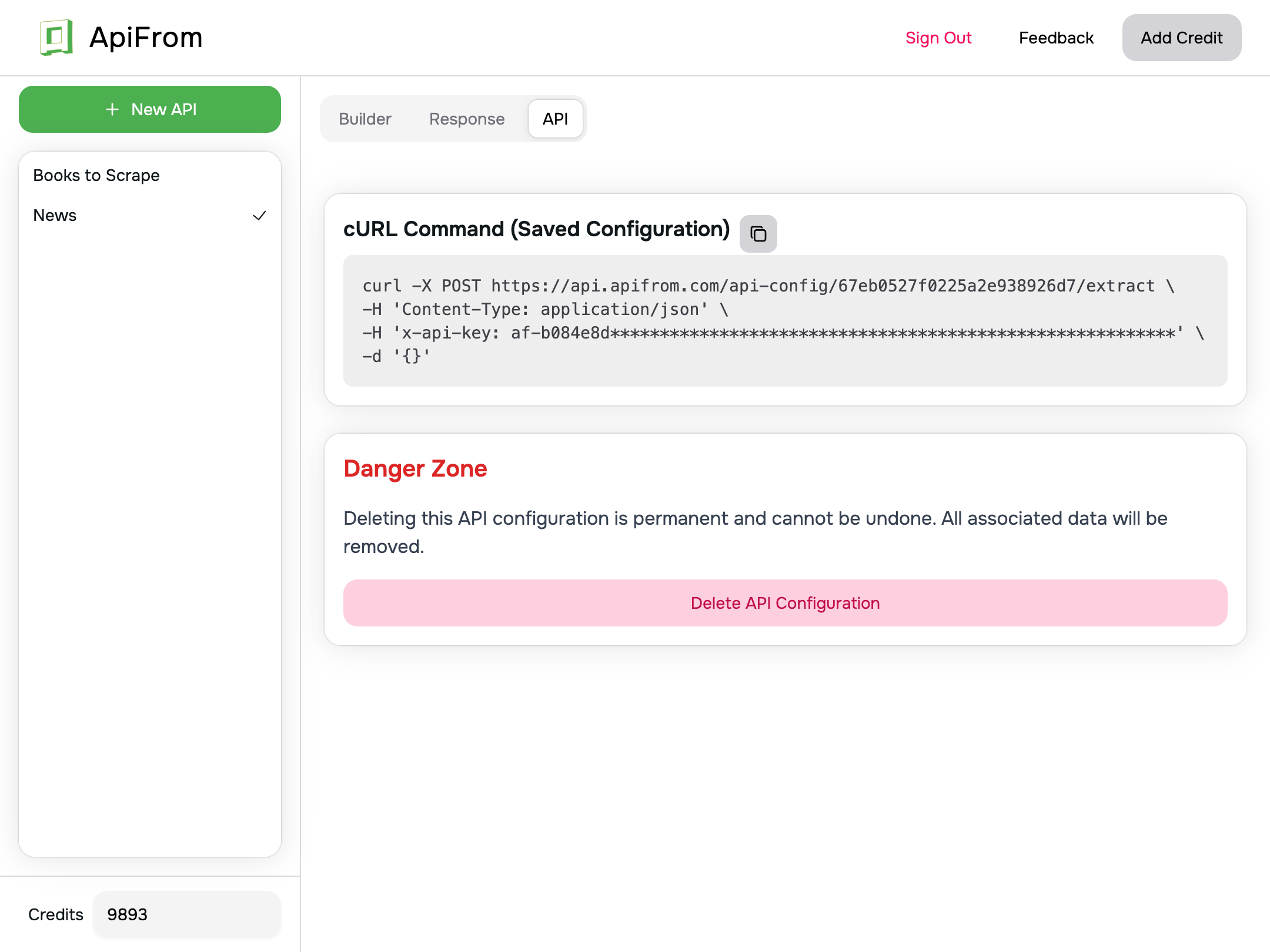Sign out of the account
The height and width of the screenshot is (952, 1270).
(x=938, y=38)
